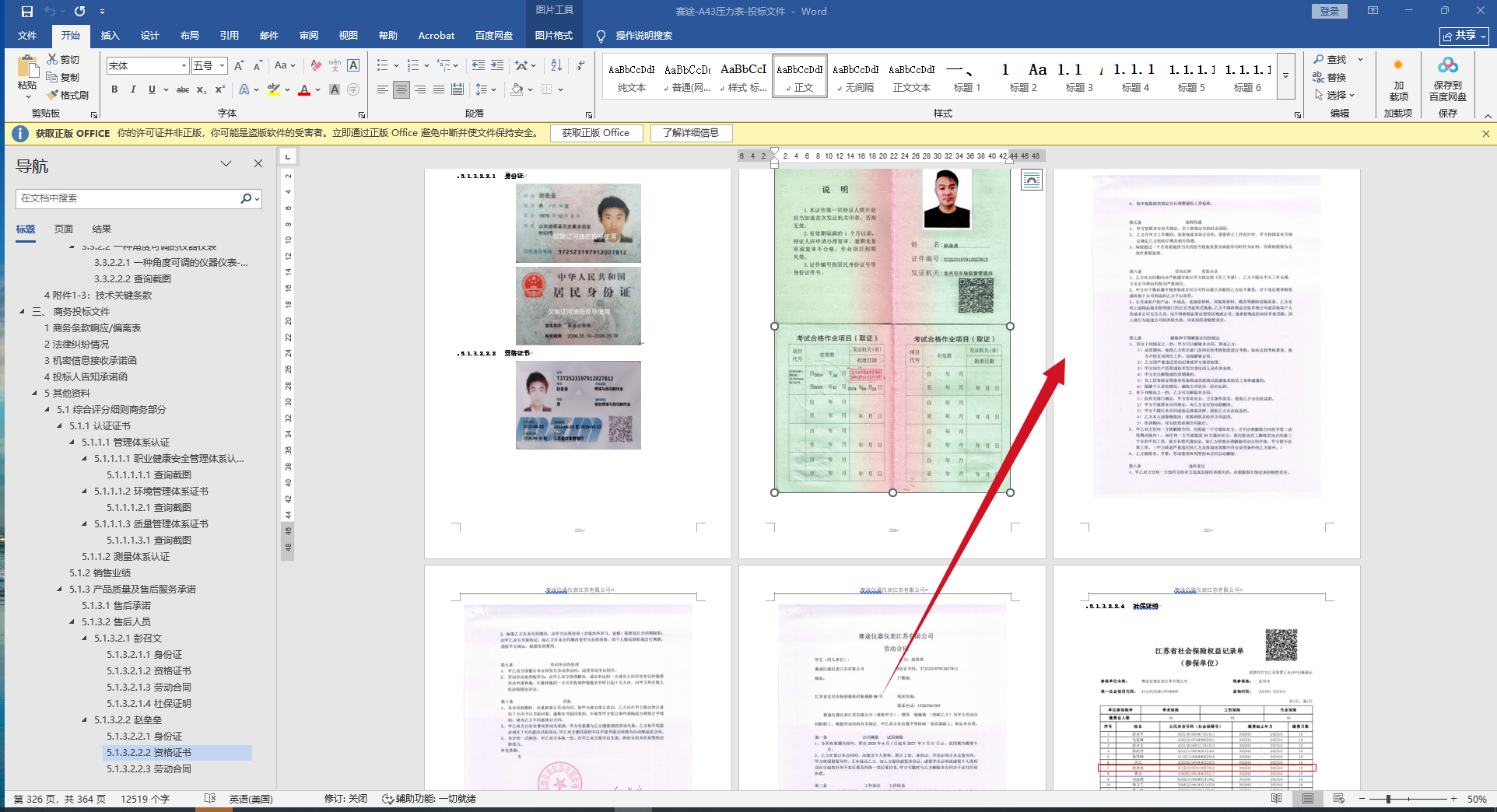
Task: Toggle italic formatting
Action: coord(133,89)
